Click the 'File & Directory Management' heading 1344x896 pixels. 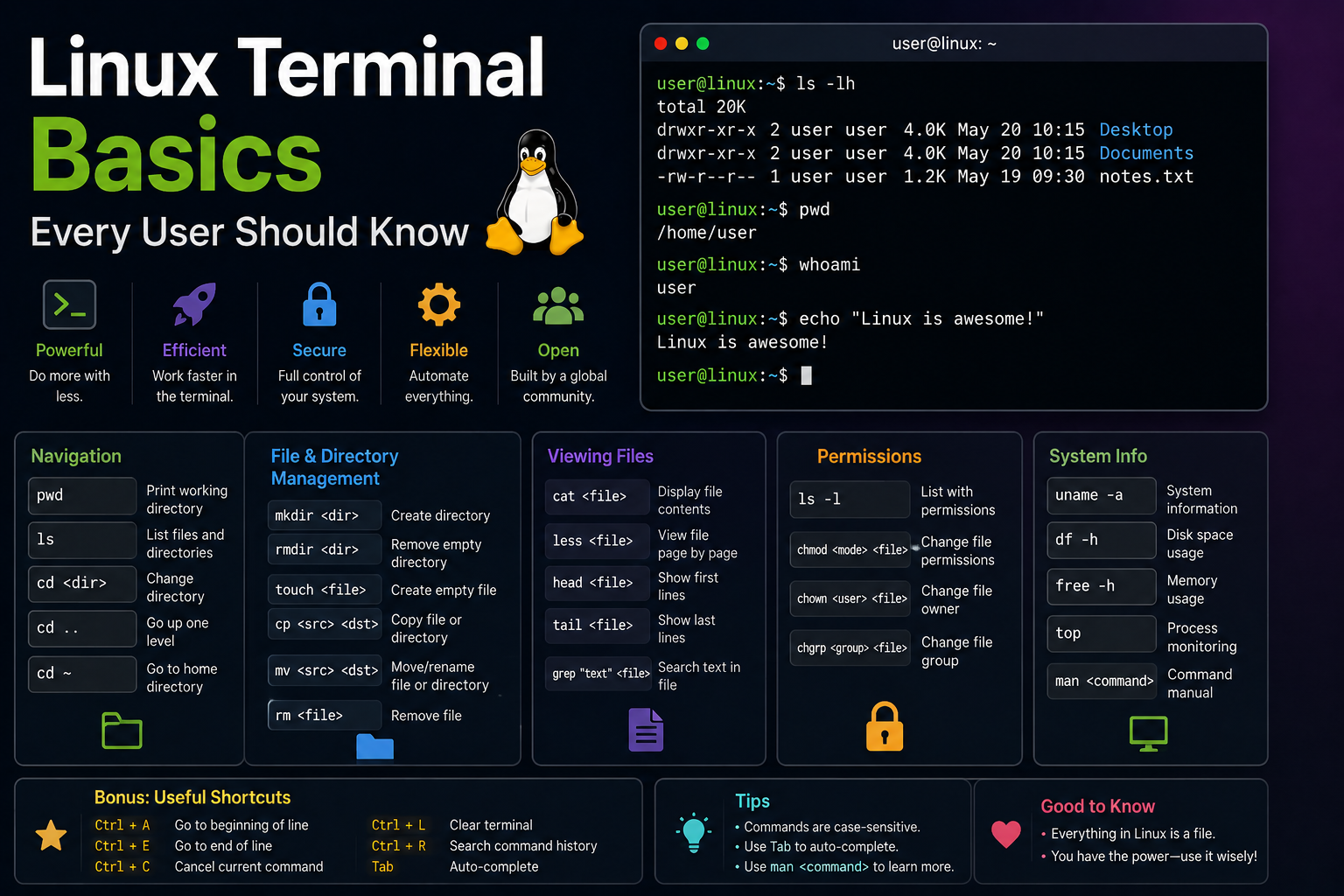tap(334, 467)
